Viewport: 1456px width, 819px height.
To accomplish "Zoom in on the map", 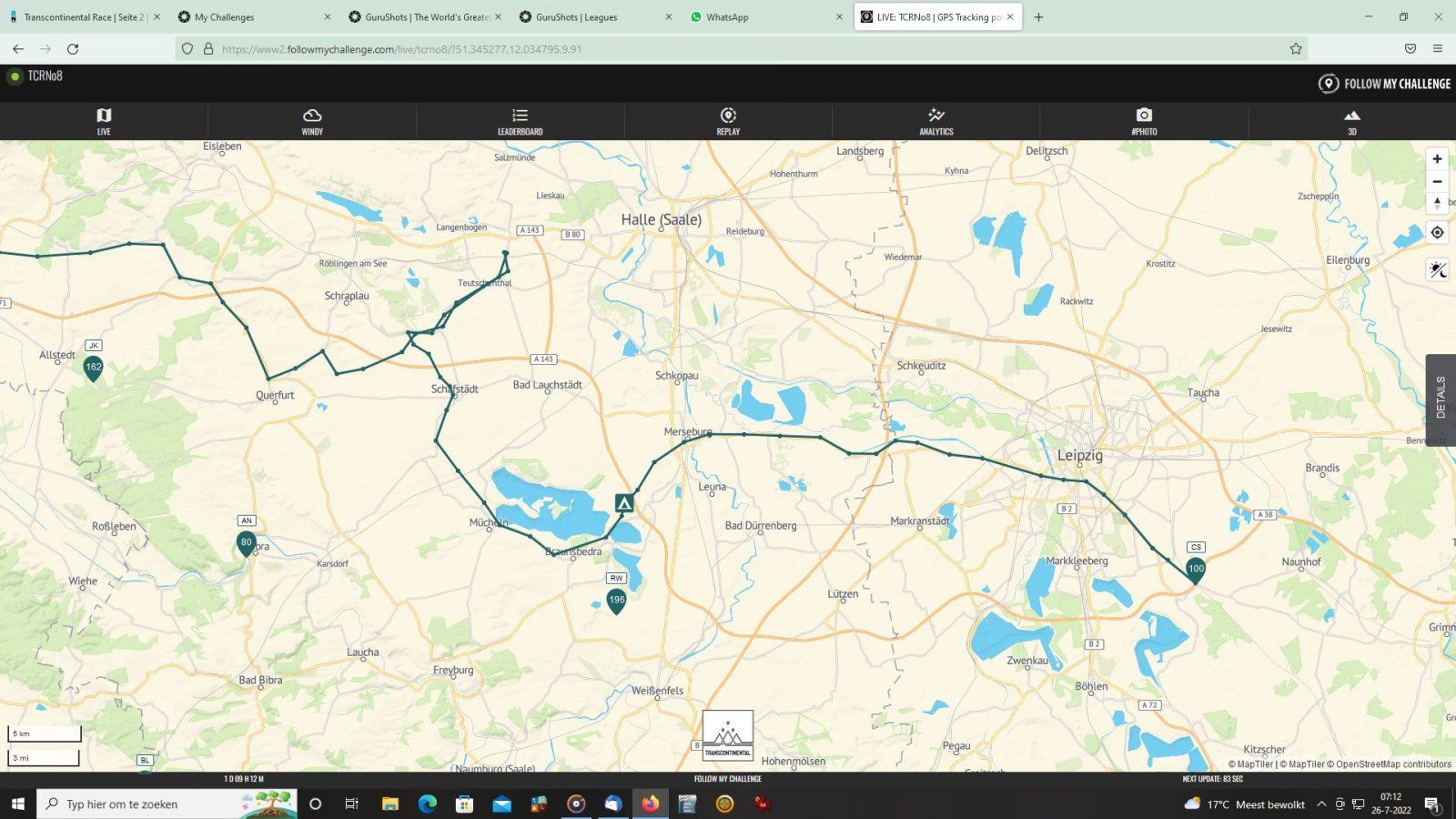I will pos(1437,159).
